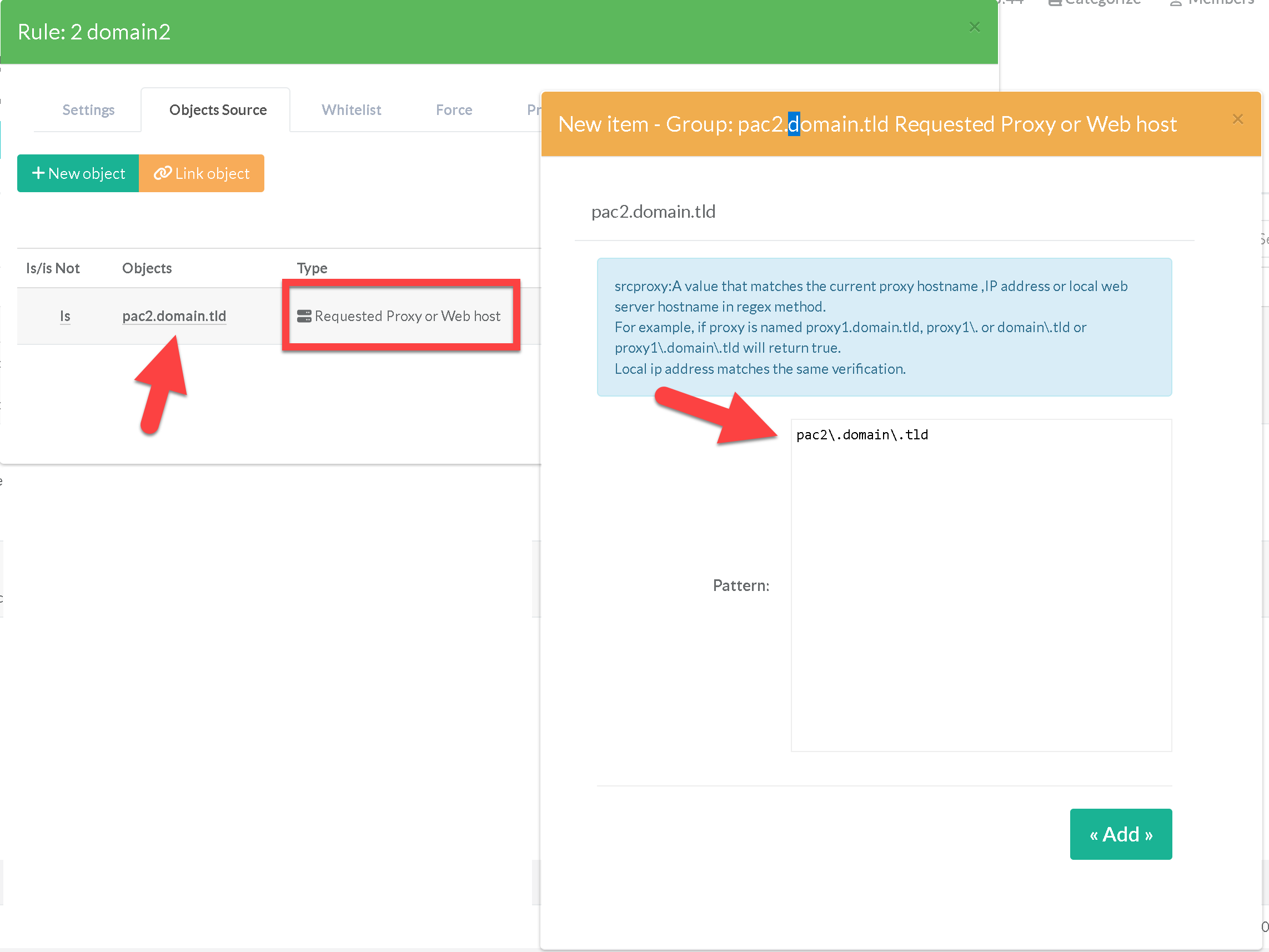Open the partially hidden 'Pr' tab
The width and height of the screenshot is (1269, 952).
pyautogui.click(x=533, y=109)
